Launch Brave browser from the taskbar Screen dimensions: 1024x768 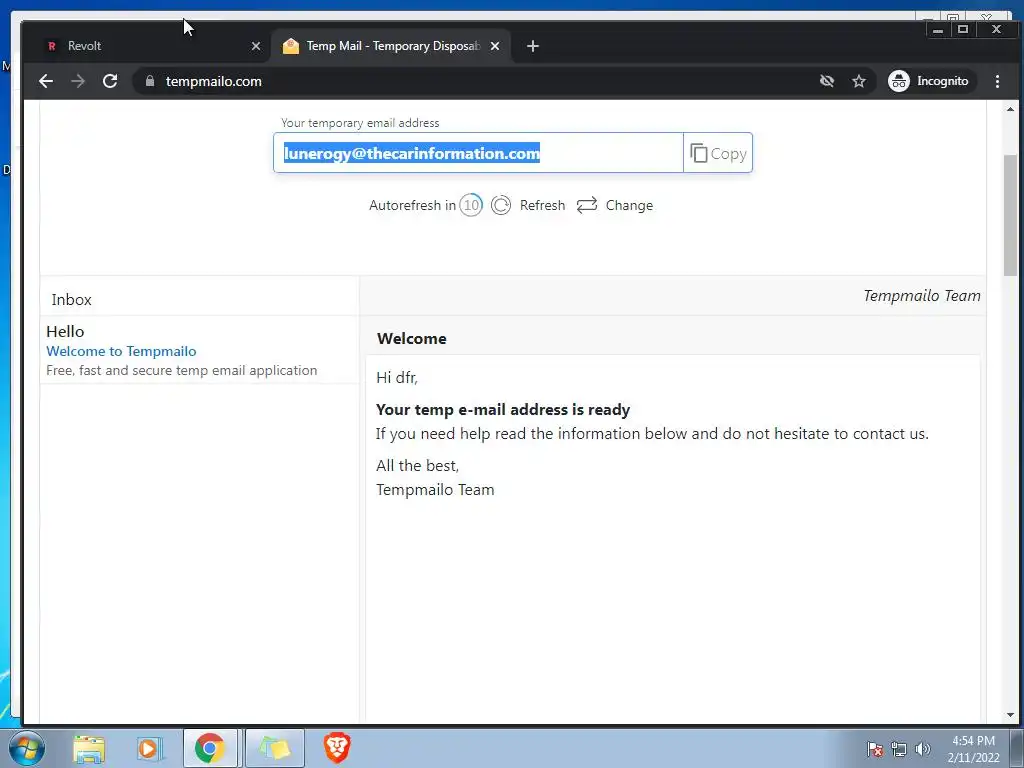[337, 748]
